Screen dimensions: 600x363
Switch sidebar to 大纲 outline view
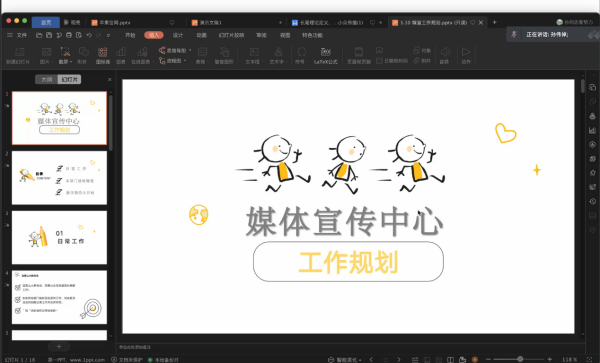pos(46,79)
